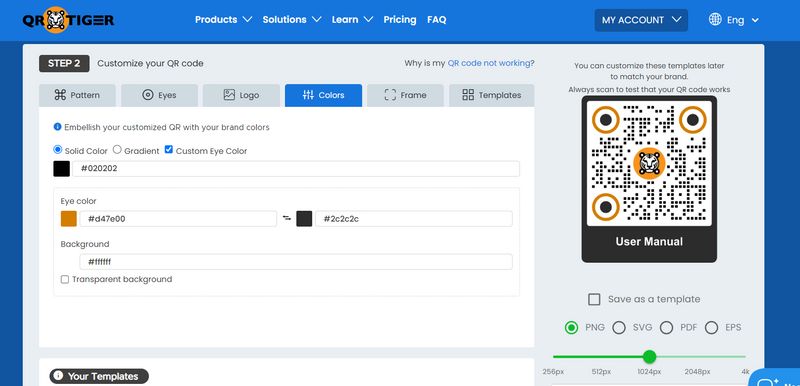Select PNG download format

[x=571, y=327]
